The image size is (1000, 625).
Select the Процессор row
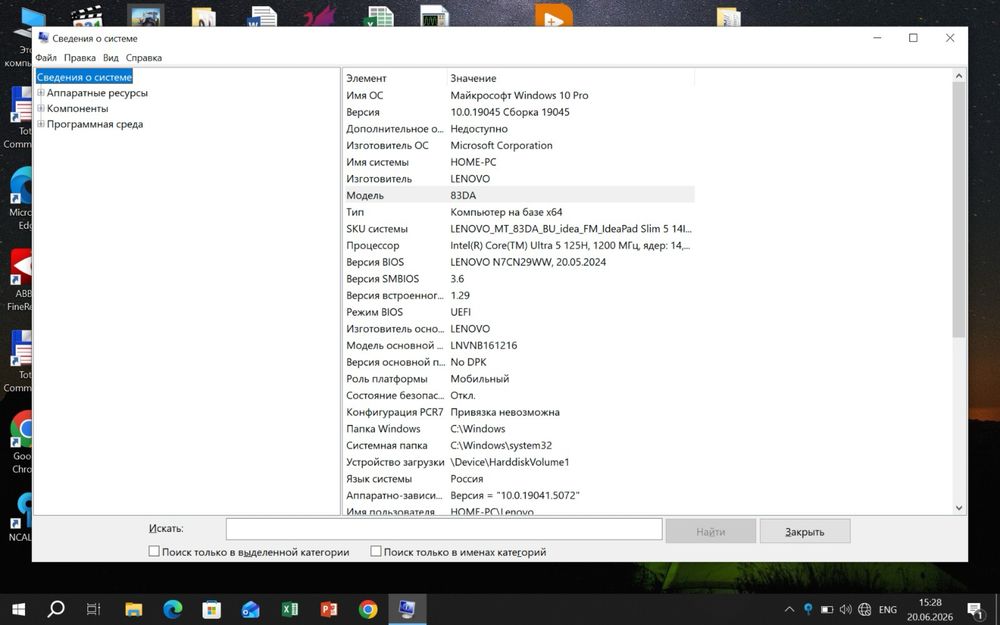tap(518, 246)
